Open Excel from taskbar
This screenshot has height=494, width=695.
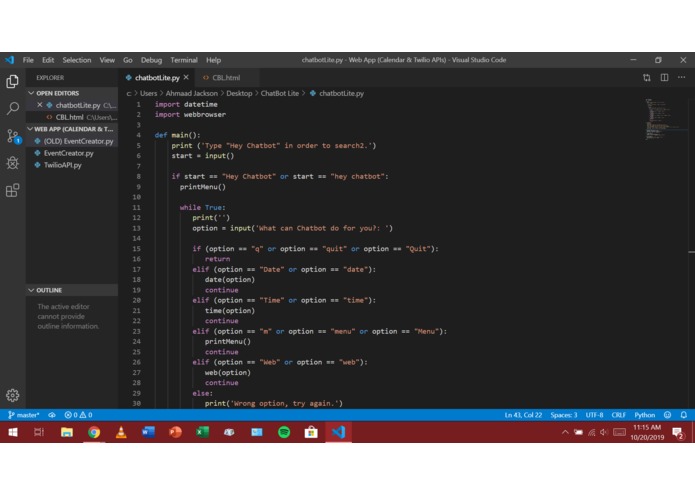(203, 432)
